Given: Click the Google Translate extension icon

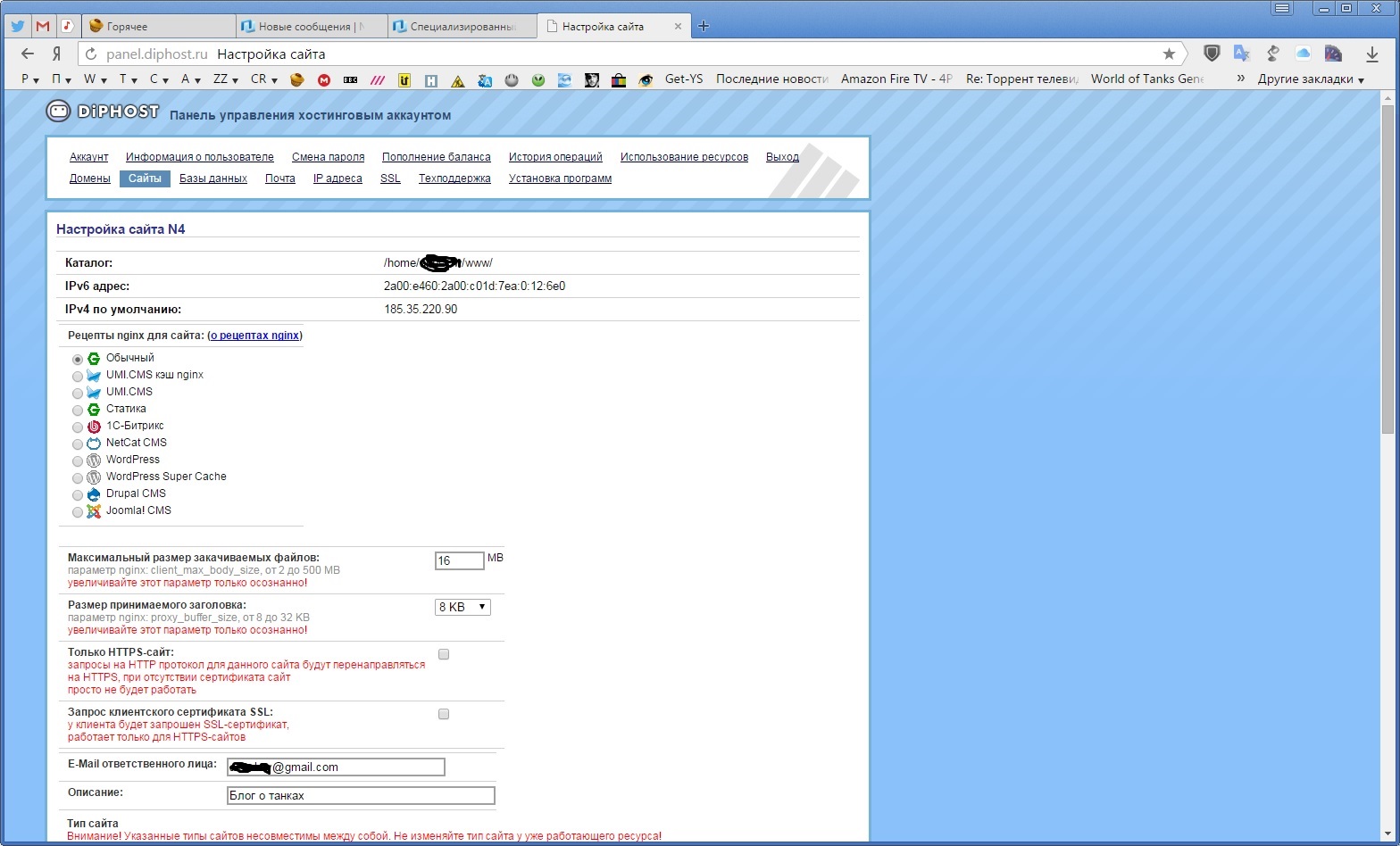Looking at the screenshot, I should (1241, 54).
